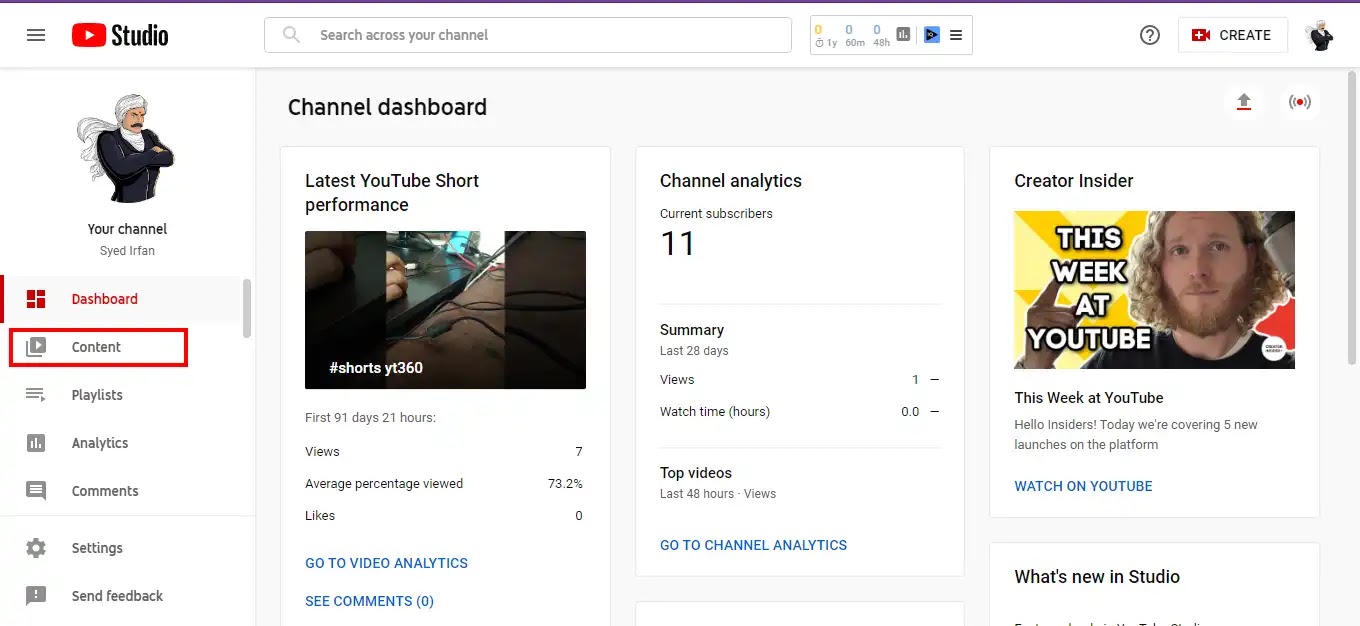Click the Latest YouTube Short performance heading
1360x626 pixels.
point(392,193)
